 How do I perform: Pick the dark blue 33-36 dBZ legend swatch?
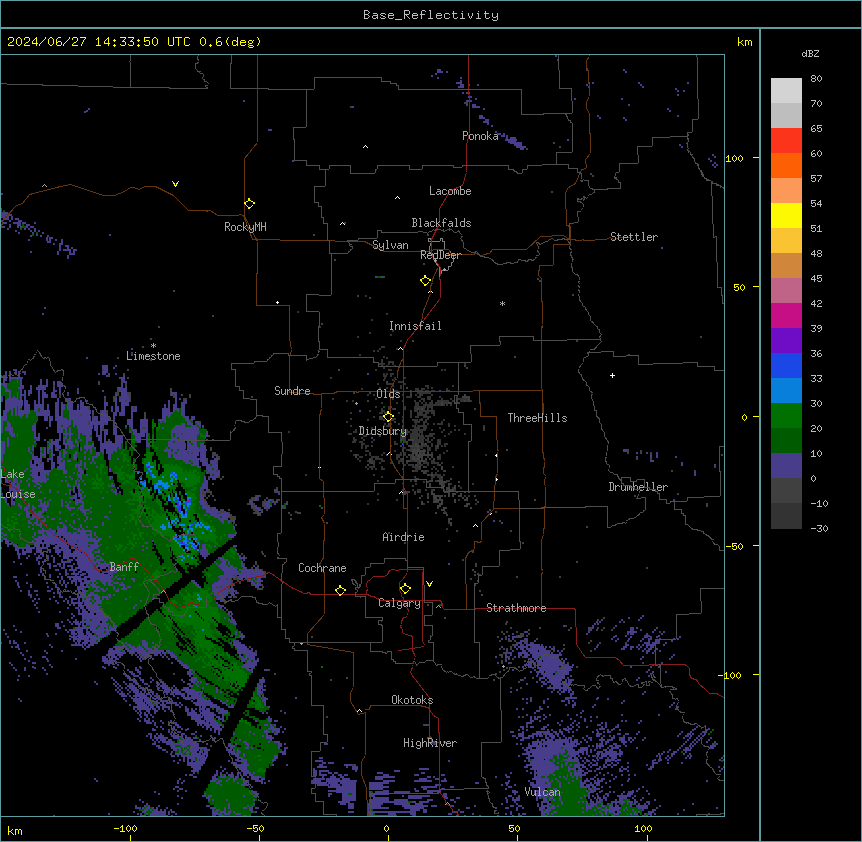[786, 365]
